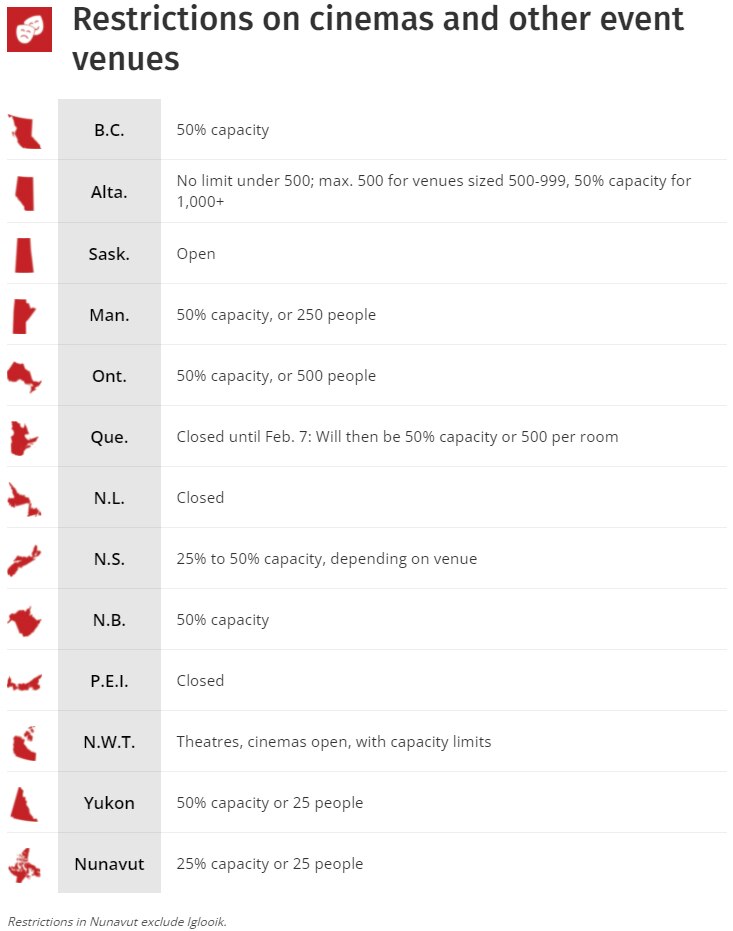
Task: Click the Nova Scotia map icon
Action: (24, 559)
